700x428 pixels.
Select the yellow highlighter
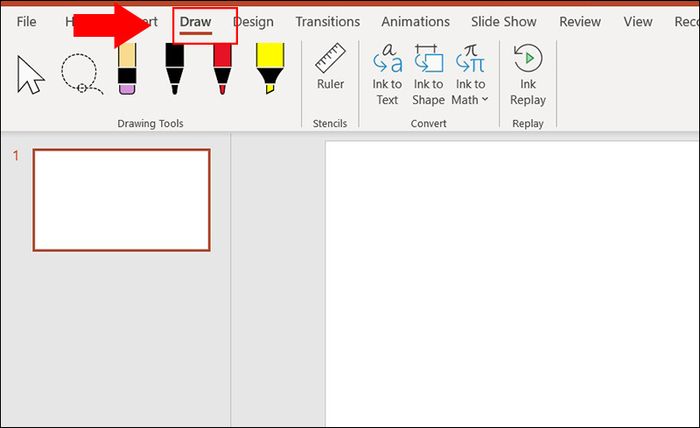click(x=270, y=68)
